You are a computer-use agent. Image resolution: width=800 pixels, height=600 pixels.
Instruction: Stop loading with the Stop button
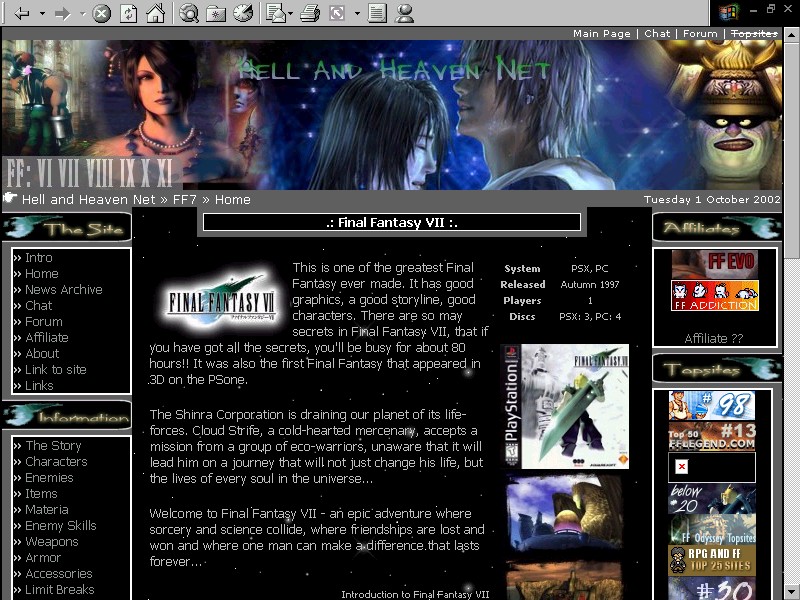[101, 13]
